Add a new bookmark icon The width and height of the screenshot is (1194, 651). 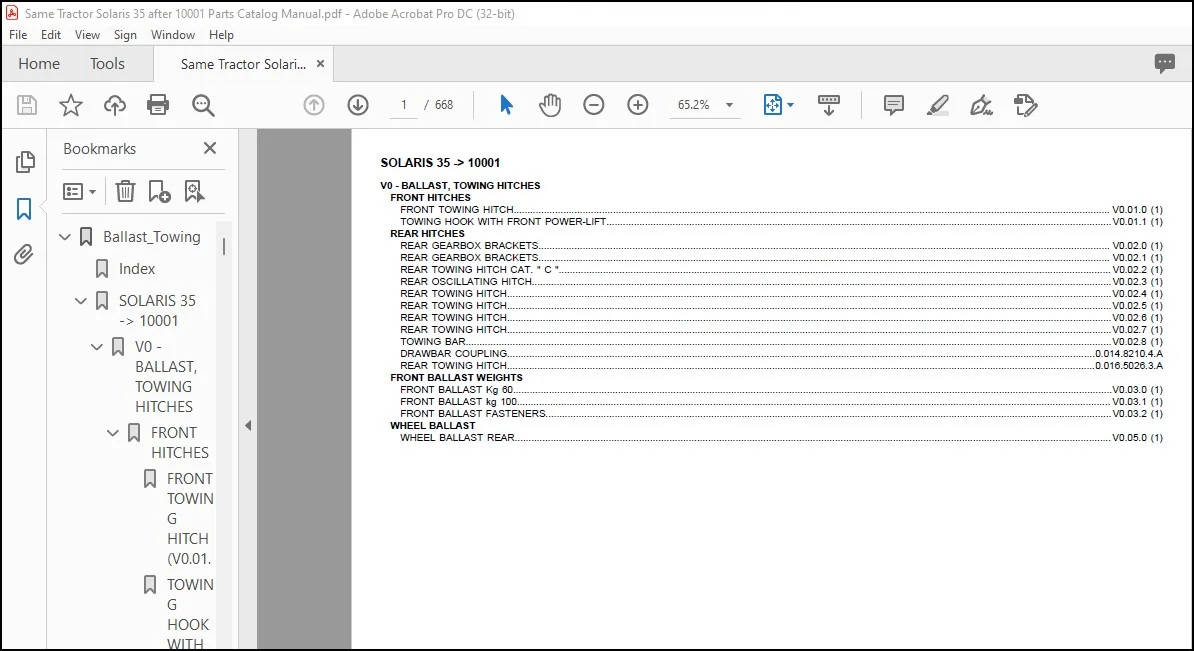159,191
